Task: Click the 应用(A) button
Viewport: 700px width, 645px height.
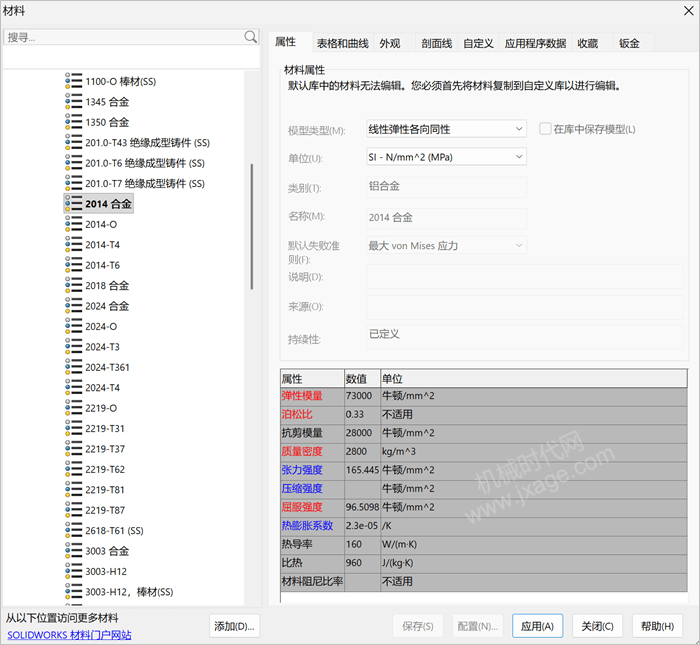Action: tap(538, 626)
